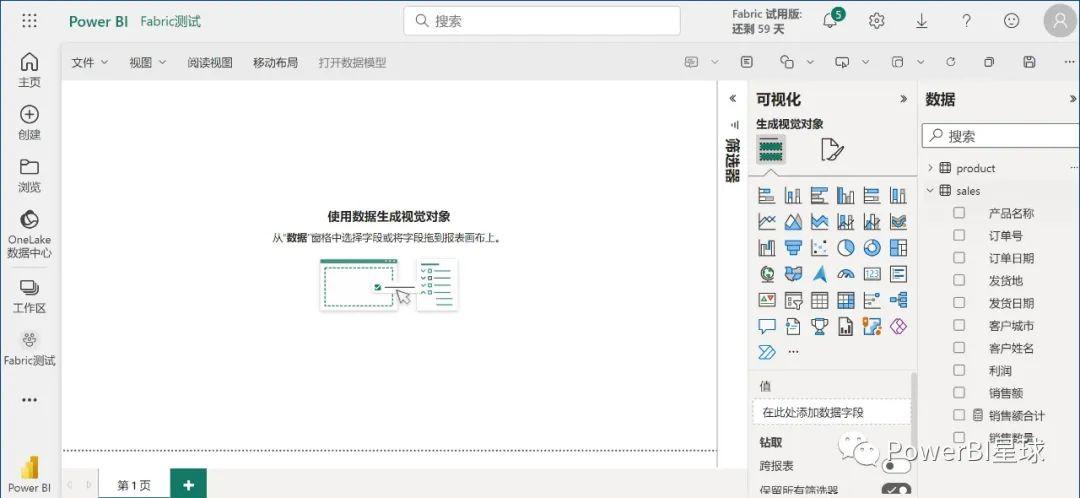The width and height of the screenshot is (1080, 498).
Task: Select the funnel chart visual
Action: pos(793,248)
